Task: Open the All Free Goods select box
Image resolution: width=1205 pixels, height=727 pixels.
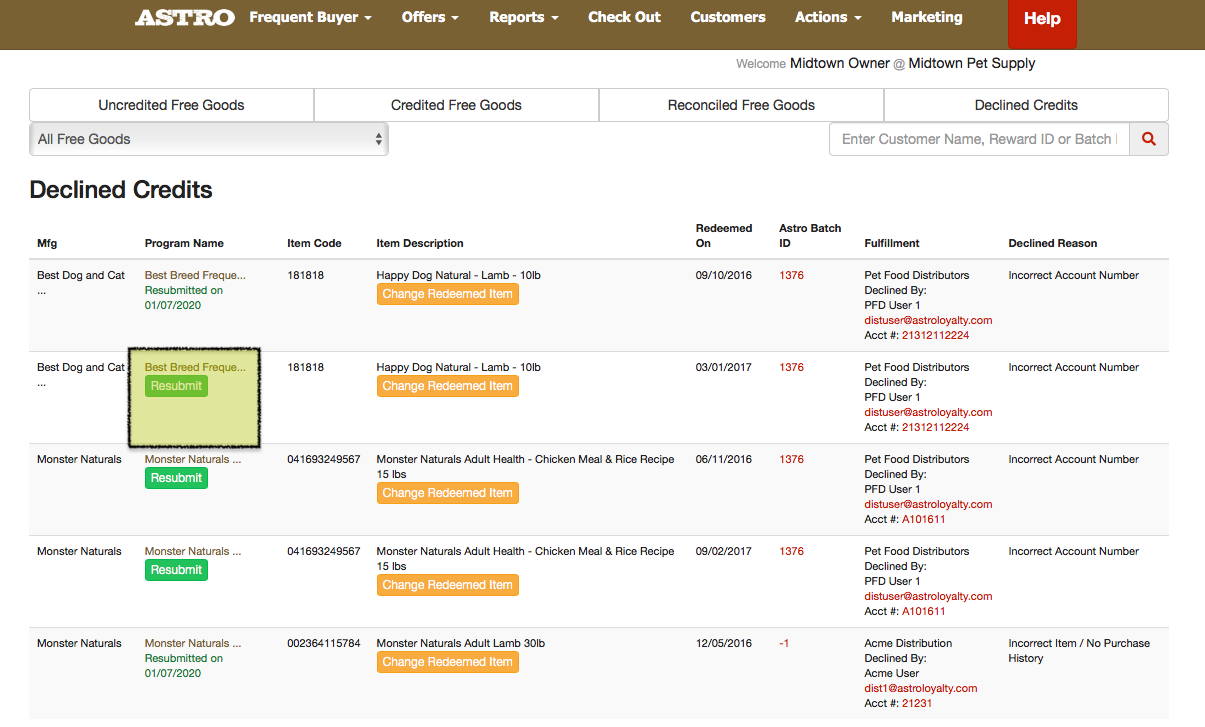Action: pos(209,139)
